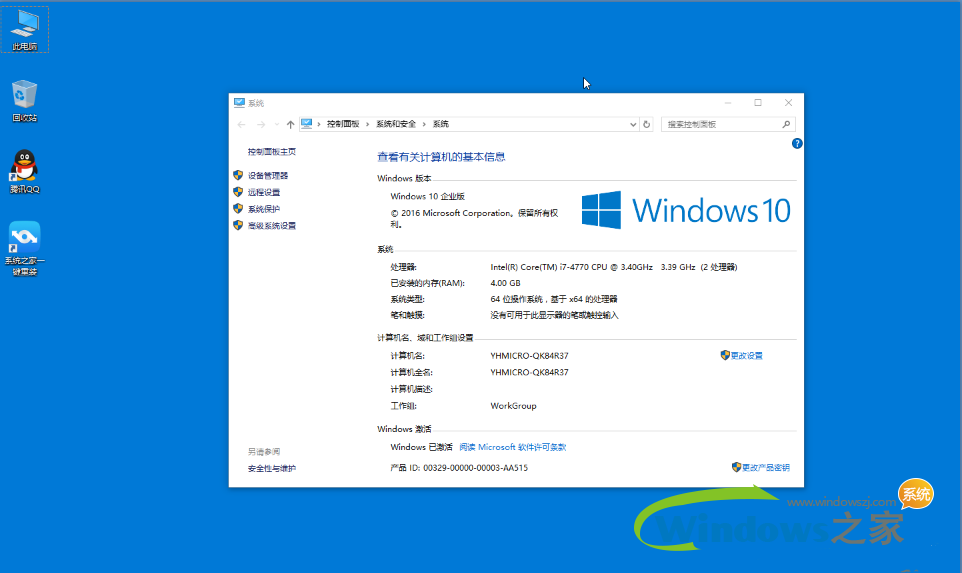Click the system icon in the title bar
Viewport: 962px width, 573px height.
tap(239, 103)
